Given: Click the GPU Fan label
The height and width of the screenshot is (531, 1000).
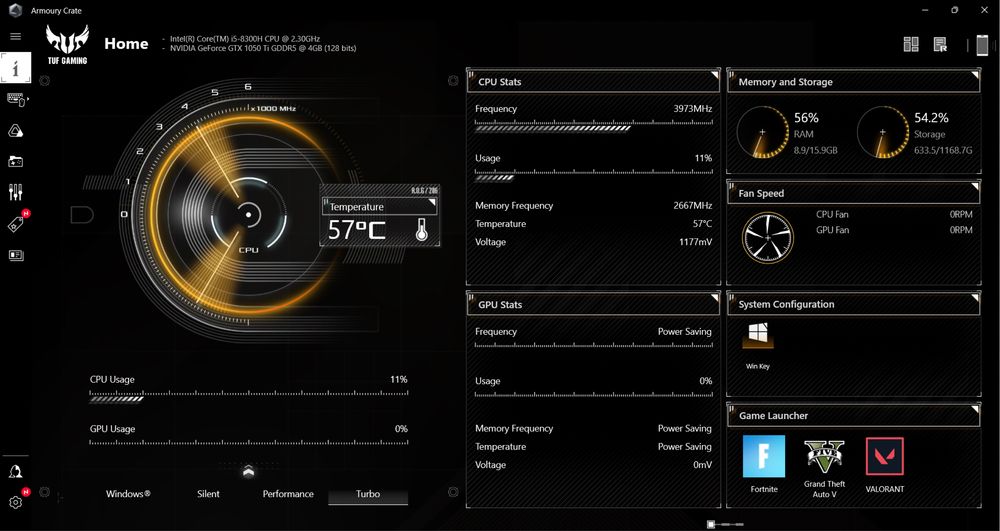Looking at the screenshot, I should point(832,230).
